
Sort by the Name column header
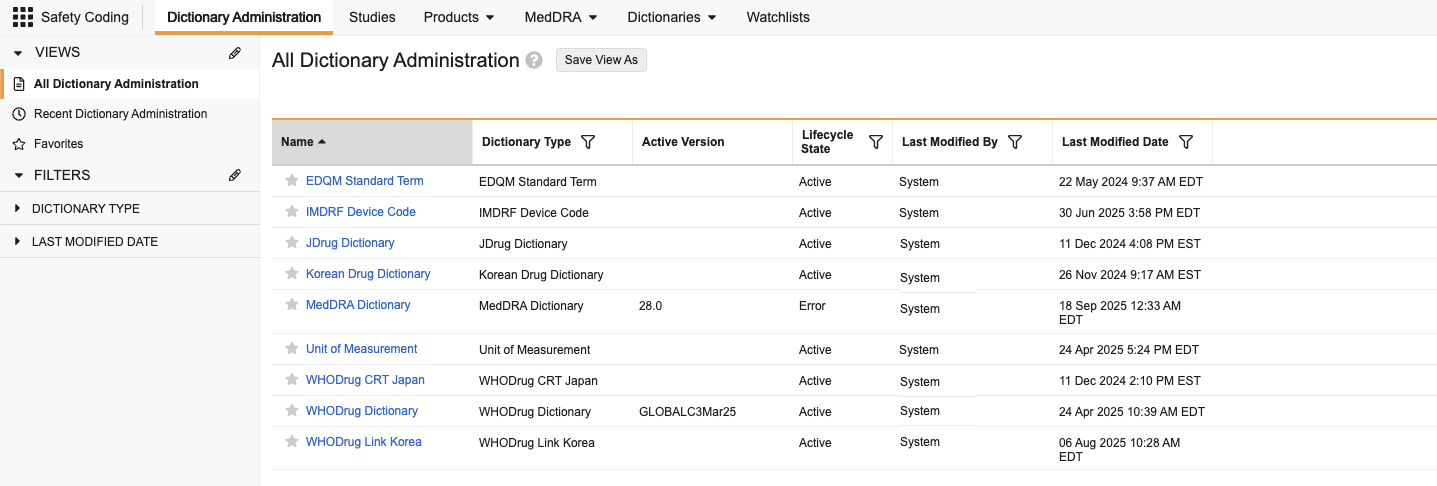[298, 142]
